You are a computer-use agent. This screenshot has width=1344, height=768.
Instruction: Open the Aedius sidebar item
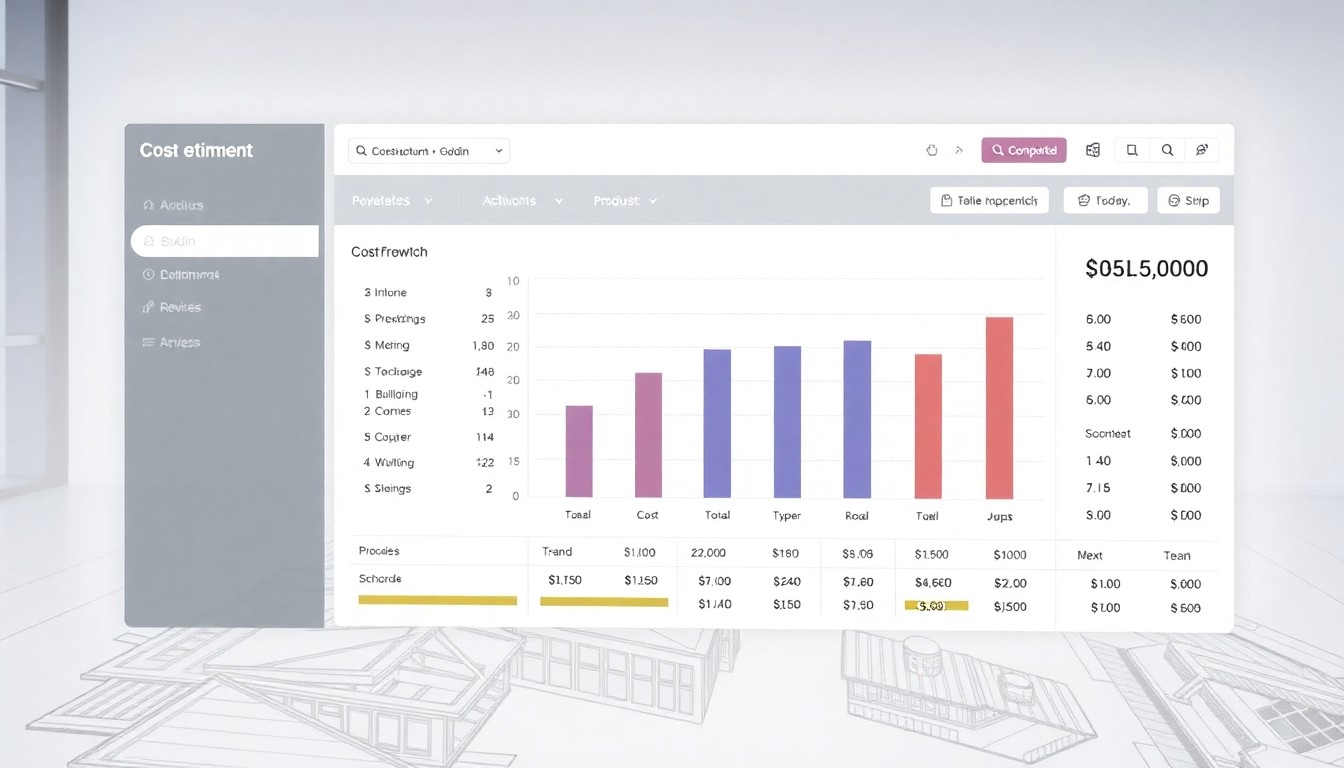pyautogui.click(x=173, y=205)
